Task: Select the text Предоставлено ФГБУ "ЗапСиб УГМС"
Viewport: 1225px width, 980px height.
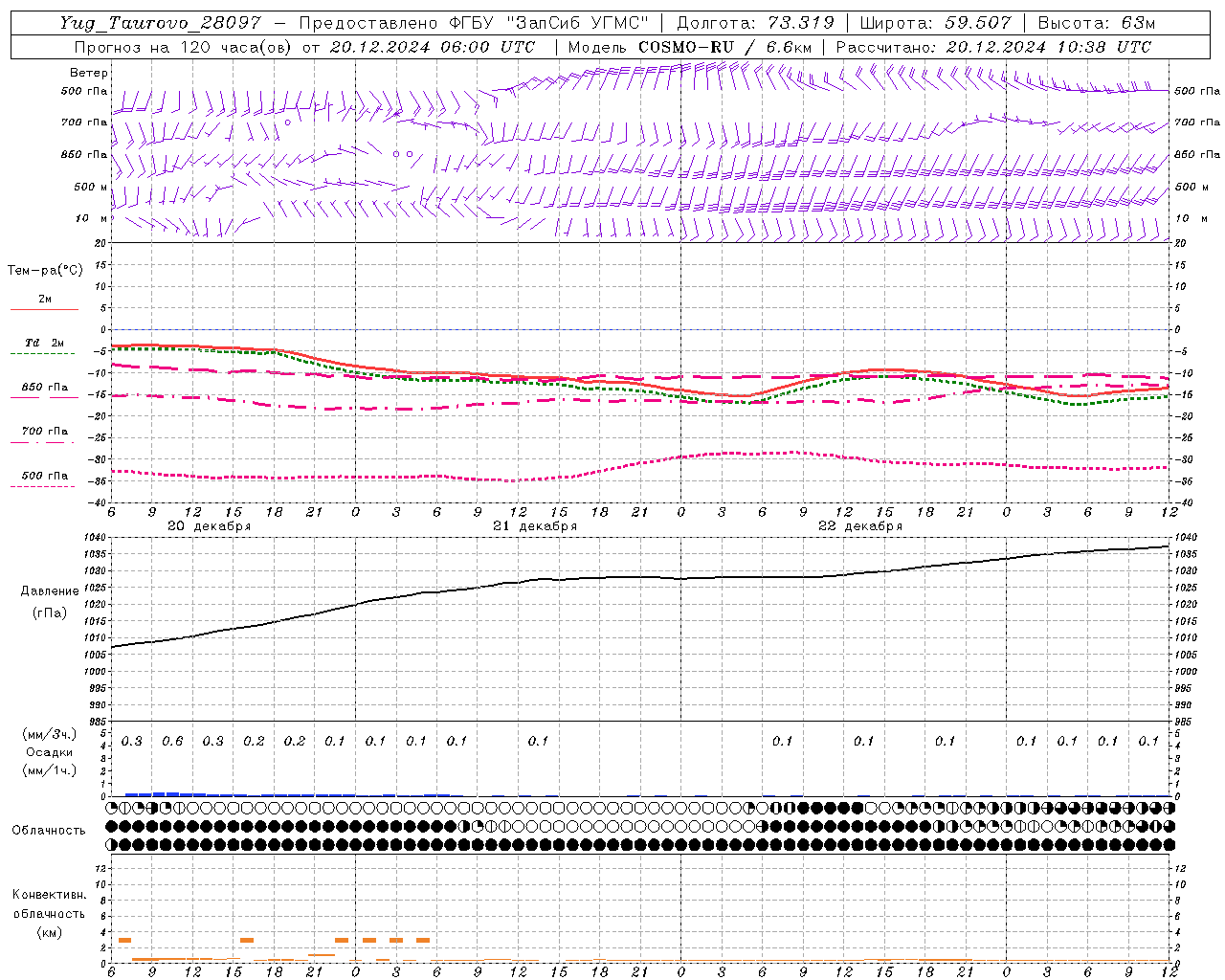Action: 475,23
